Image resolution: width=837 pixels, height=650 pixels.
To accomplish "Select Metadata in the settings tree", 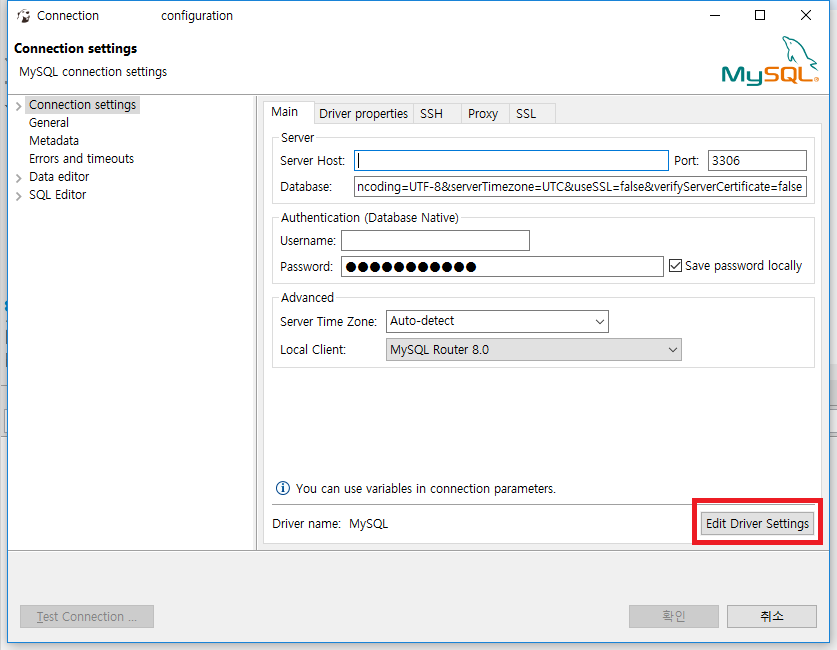I will tap(54, 141).
